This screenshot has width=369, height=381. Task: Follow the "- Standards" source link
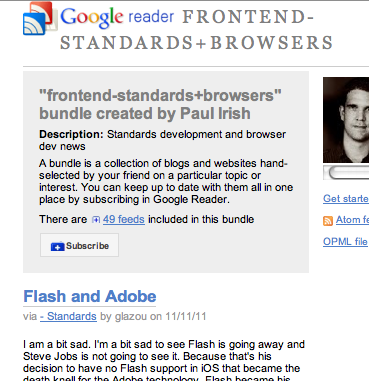(x=68, y=316)
